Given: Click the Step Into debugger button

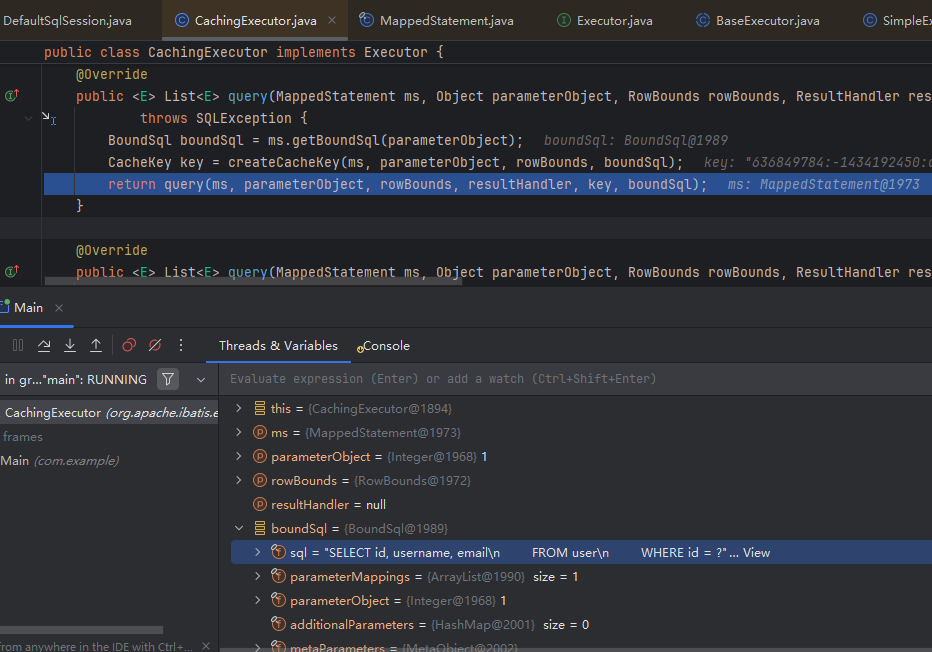Looking at the screenshot, I should click(70, 345).
